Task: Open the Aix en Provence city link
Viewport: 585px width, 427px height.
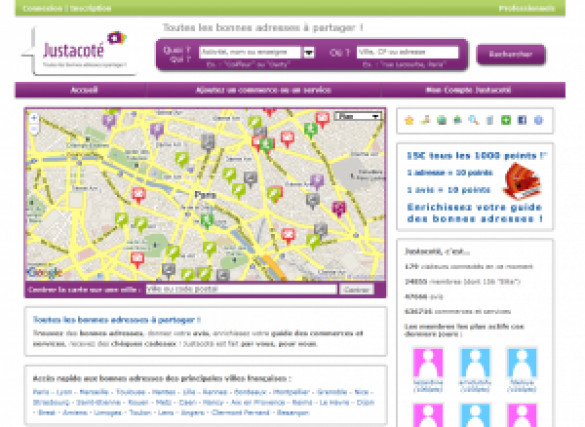Action: click(258, 402)
